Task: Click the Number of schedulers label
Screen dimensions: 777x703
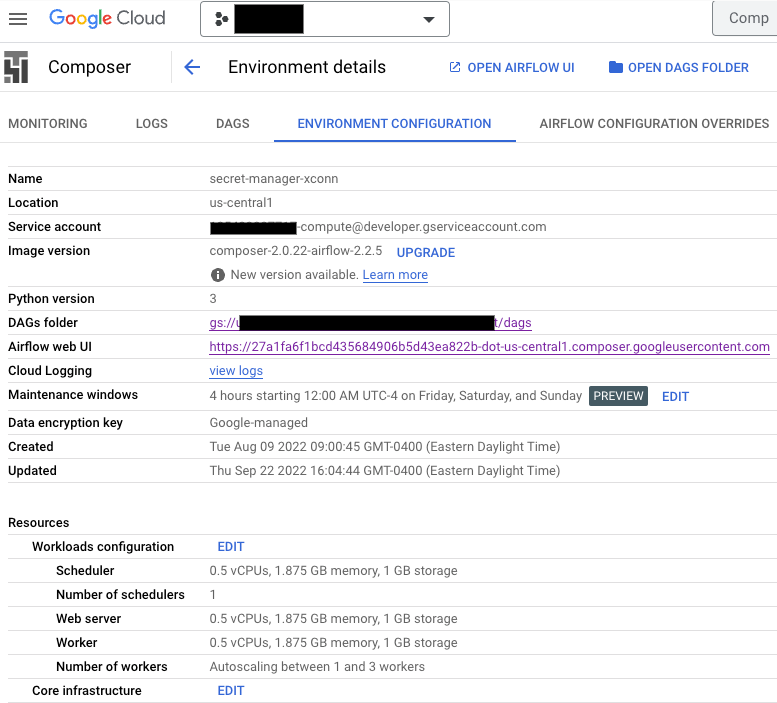Action: 120,595
